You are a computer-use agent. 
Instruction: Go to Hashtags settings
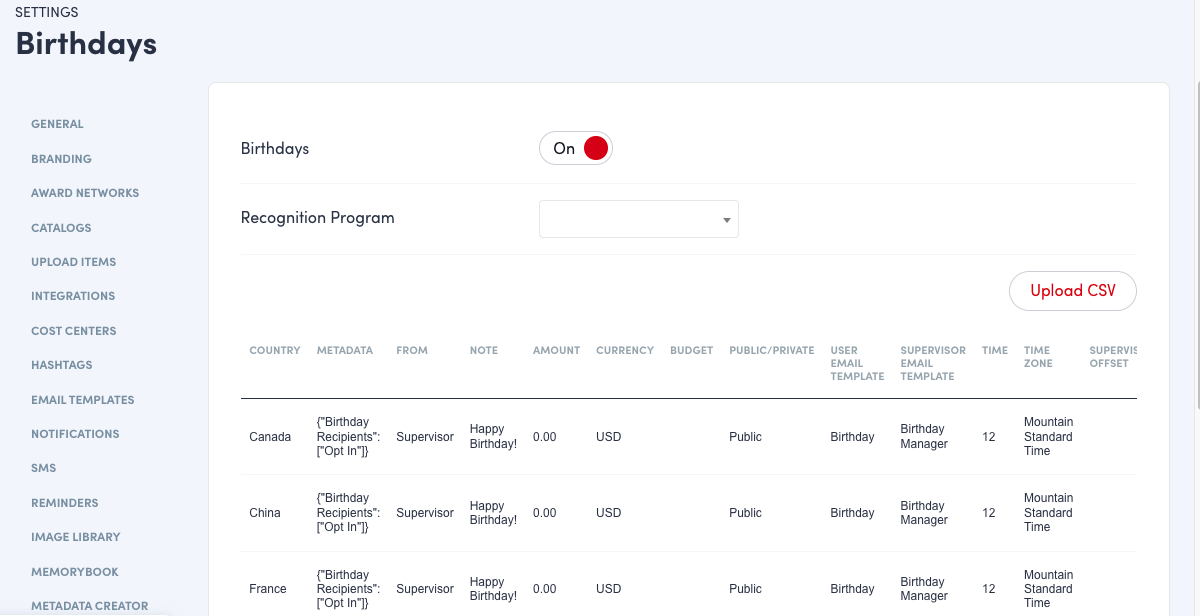tap(61, 365)
